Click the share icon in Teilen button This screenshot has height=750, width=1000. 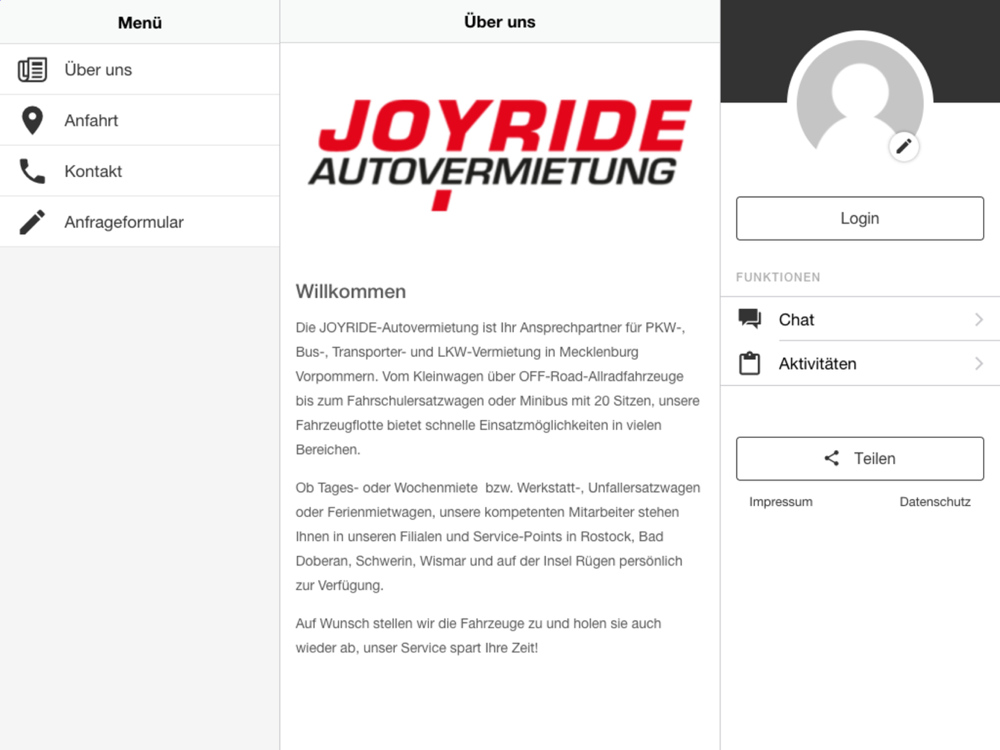[832, 458]
